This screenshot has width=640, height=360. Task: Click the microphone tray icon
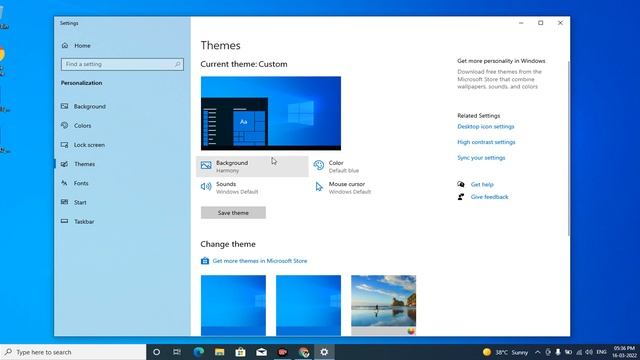click(x=558, y=352)
